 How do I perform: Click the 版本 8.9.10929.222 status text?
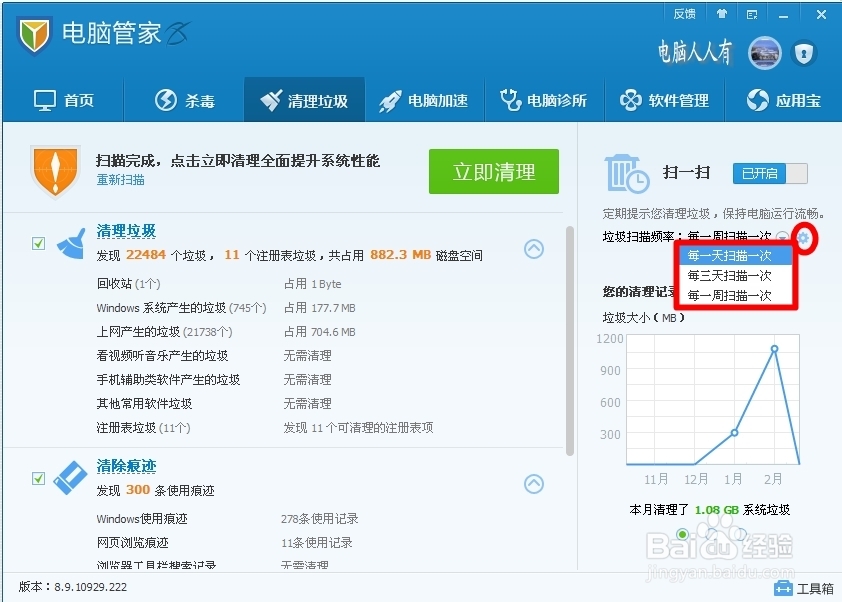point(73,587)
